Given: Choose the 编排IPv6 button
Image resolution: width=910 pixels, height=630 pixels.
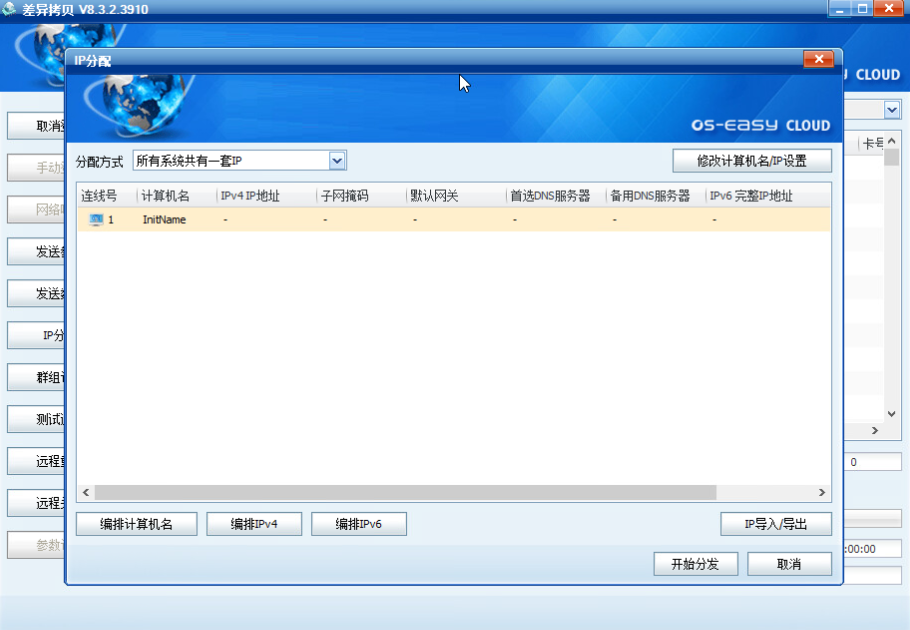Looking at the screenshot, I should 359,524.
